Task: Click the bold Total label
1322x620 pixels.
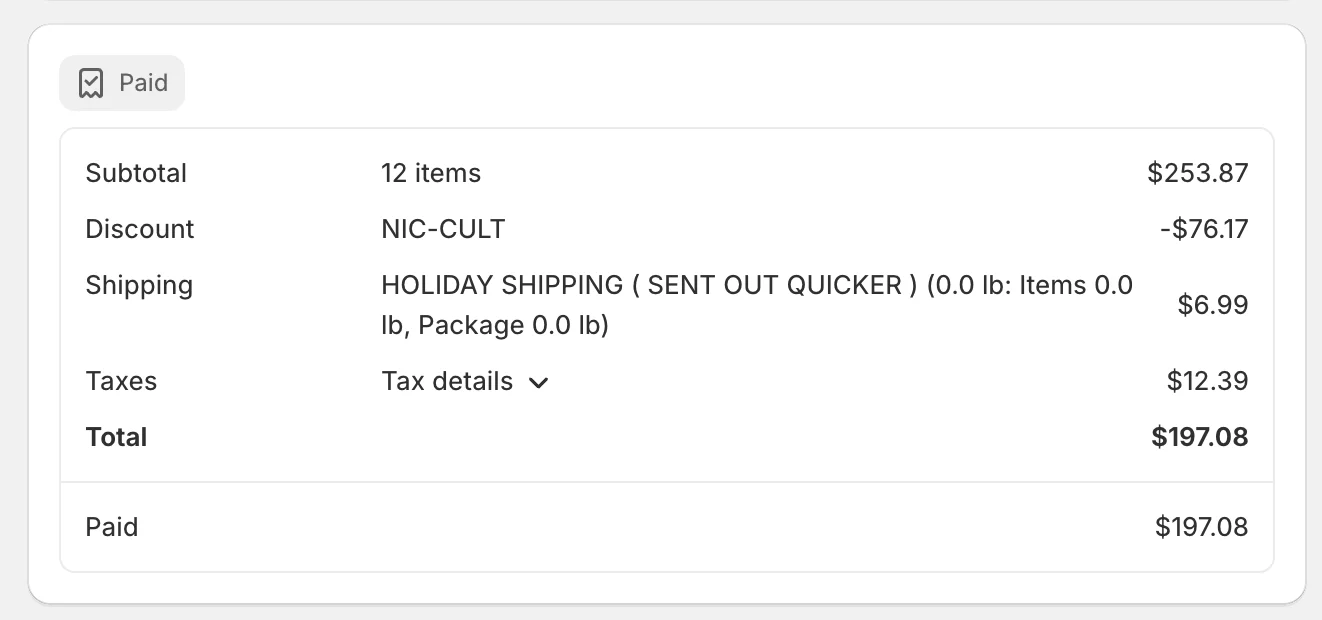Action: [x=116, y=437]
